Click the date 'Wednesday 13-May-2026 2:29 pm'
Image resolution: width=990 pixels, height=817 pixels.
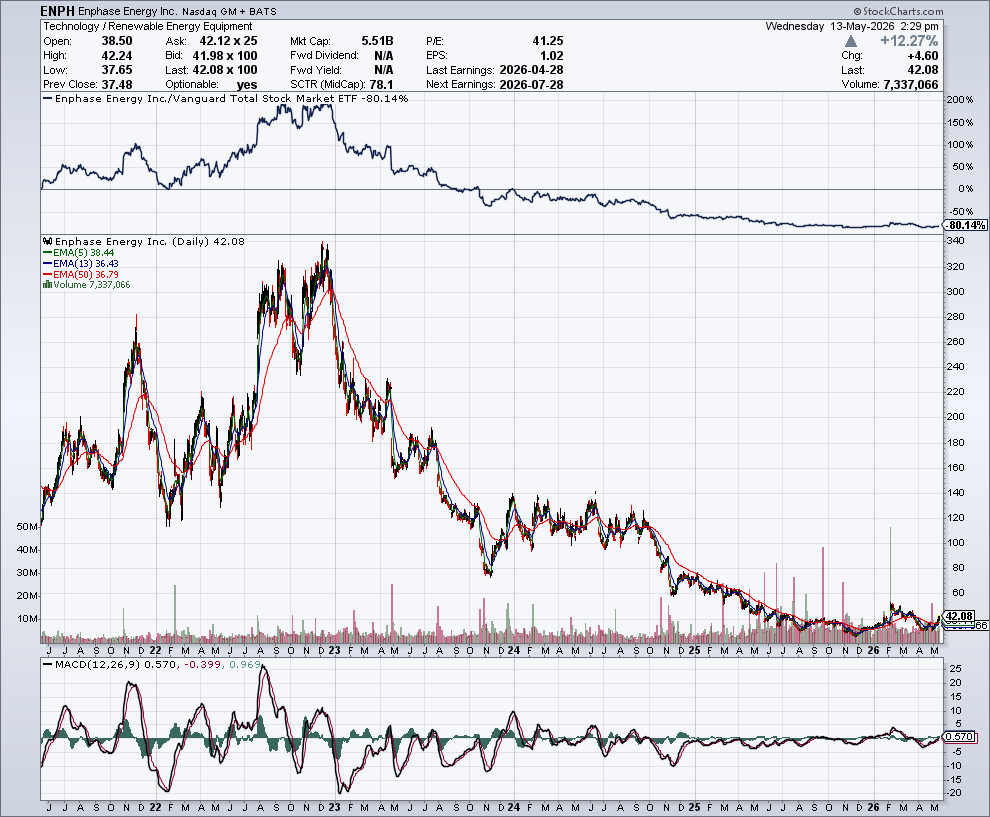[852, 27]
